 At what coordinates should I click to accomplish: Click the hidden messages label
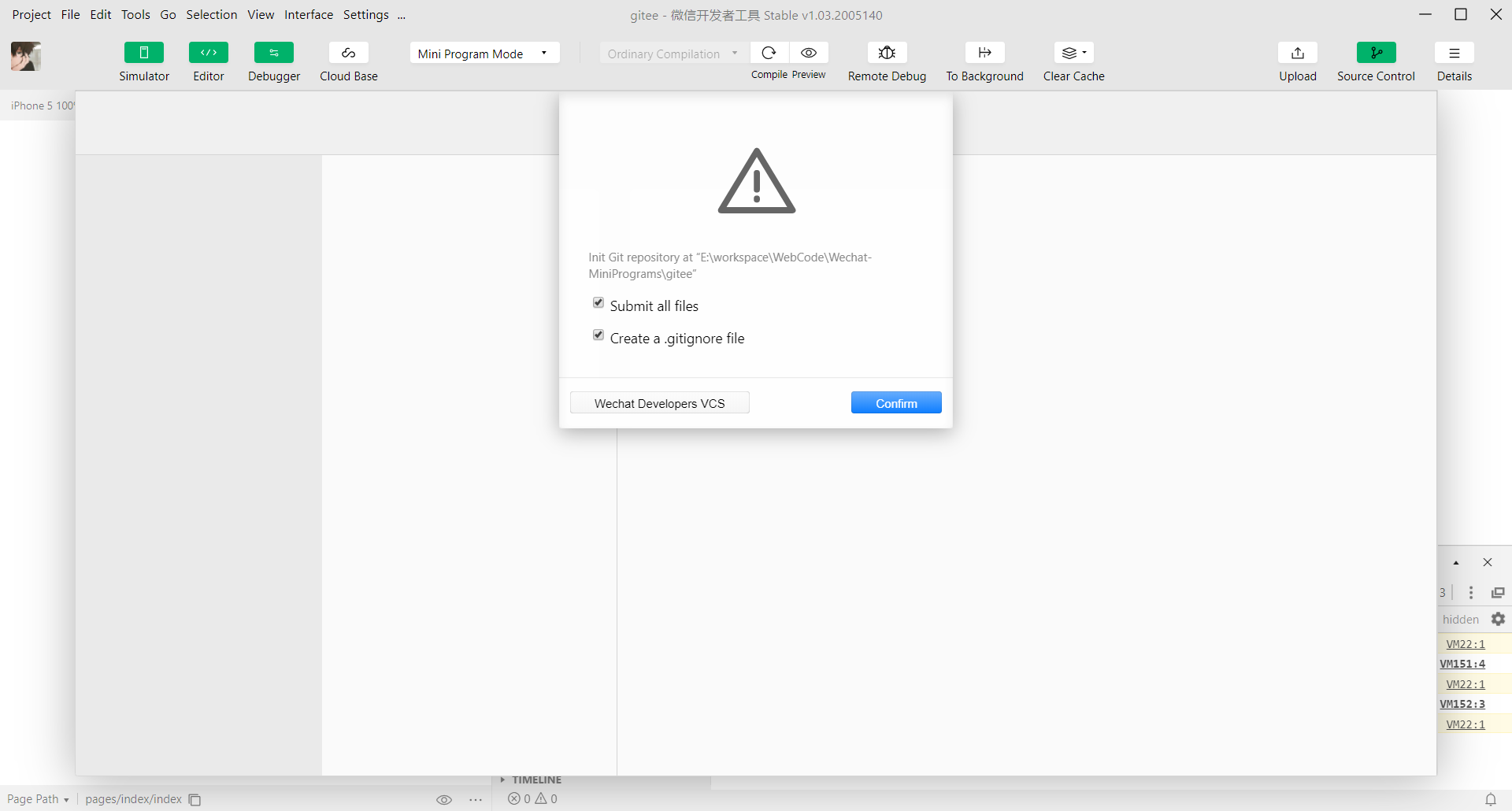(1461, 620)
